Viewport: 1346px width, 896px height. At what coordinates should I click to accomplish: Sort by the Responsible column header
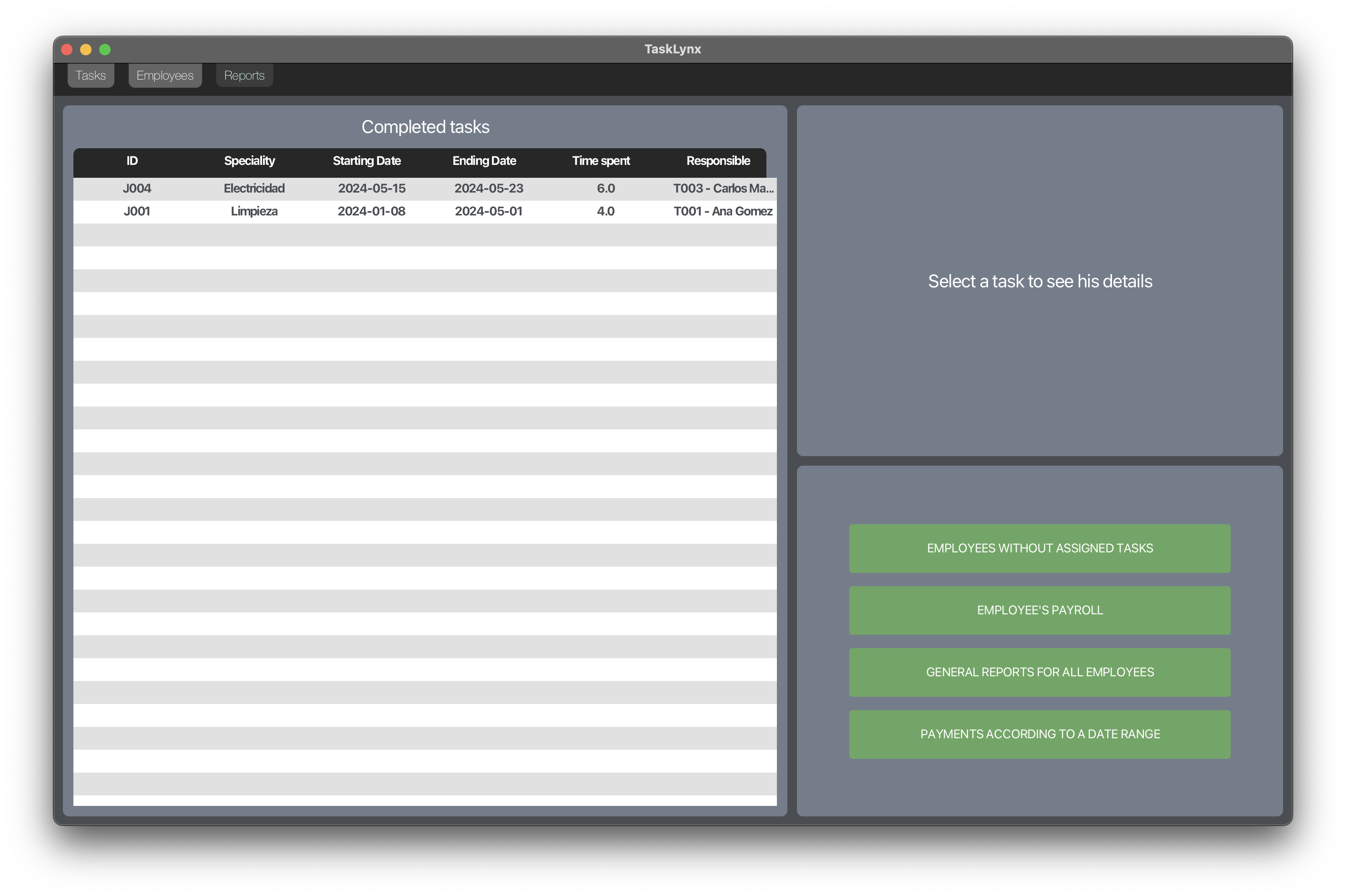[718, 161]
